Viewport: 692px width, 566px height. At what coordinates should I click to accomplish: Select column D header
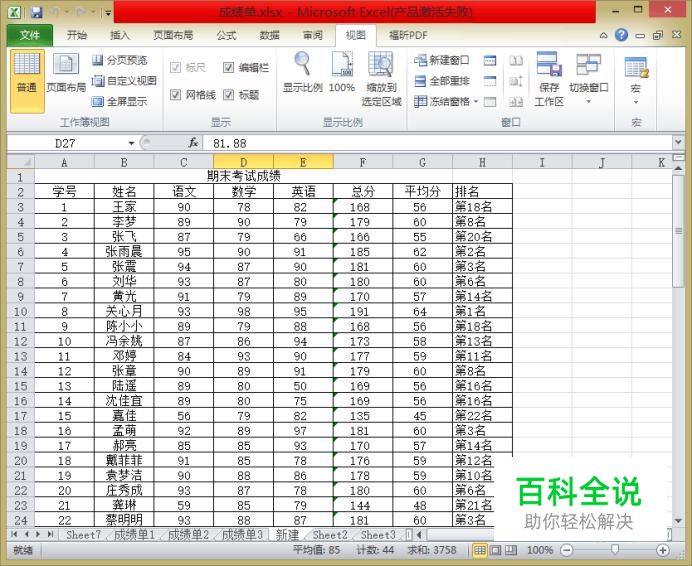(243, 162)
